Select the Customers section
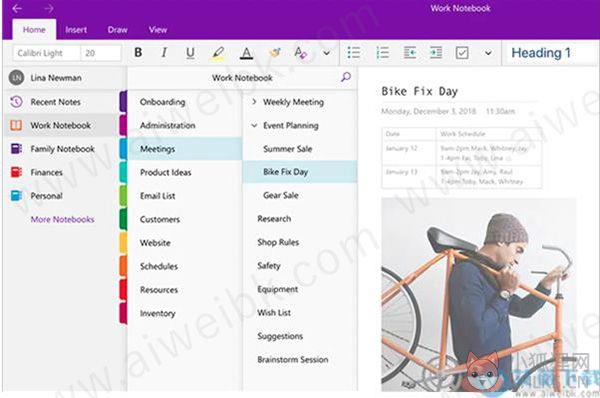600x398 pixels. pos(185,219)
